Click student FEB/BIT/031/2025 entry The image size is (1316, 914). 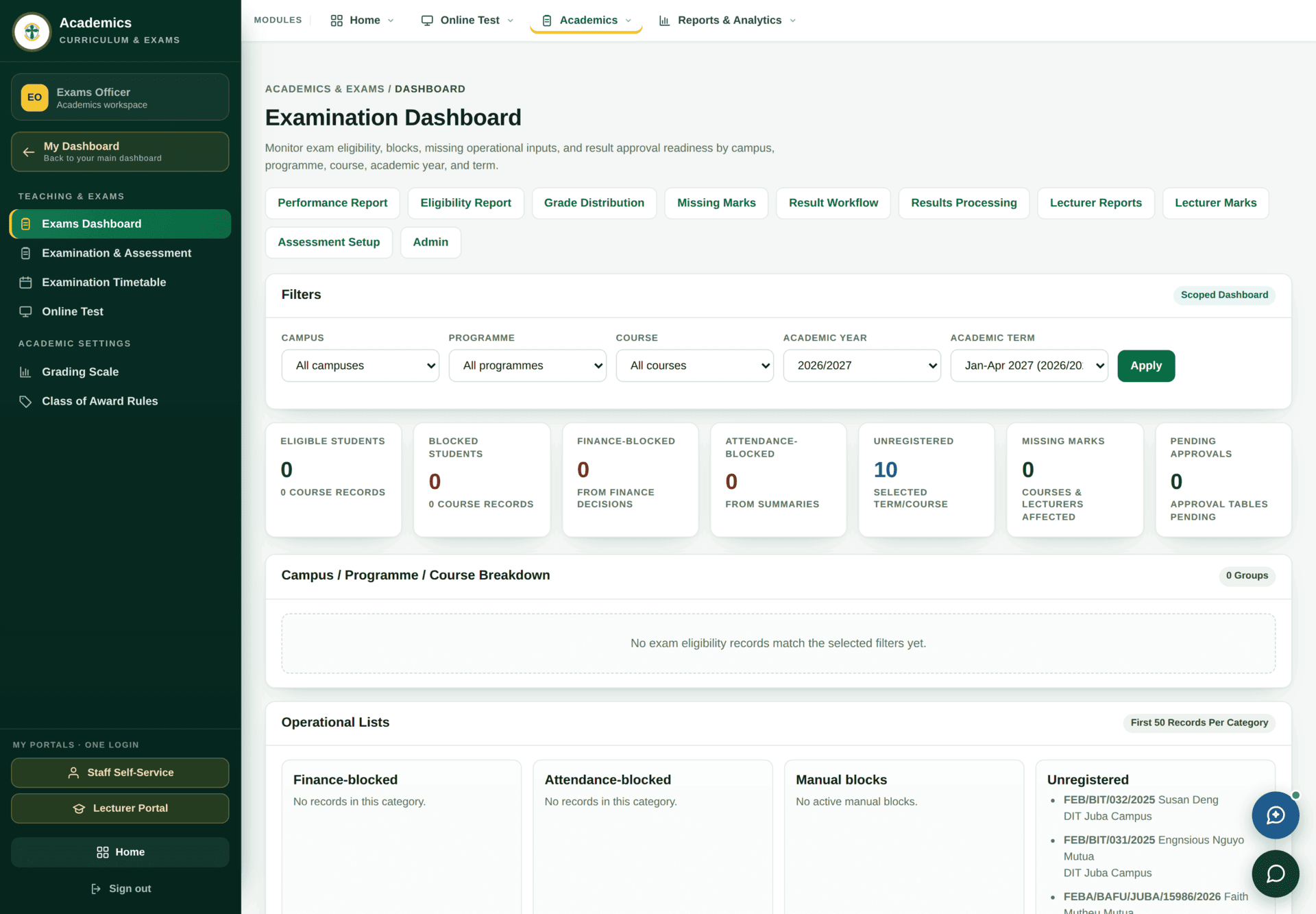point(1154,856)
